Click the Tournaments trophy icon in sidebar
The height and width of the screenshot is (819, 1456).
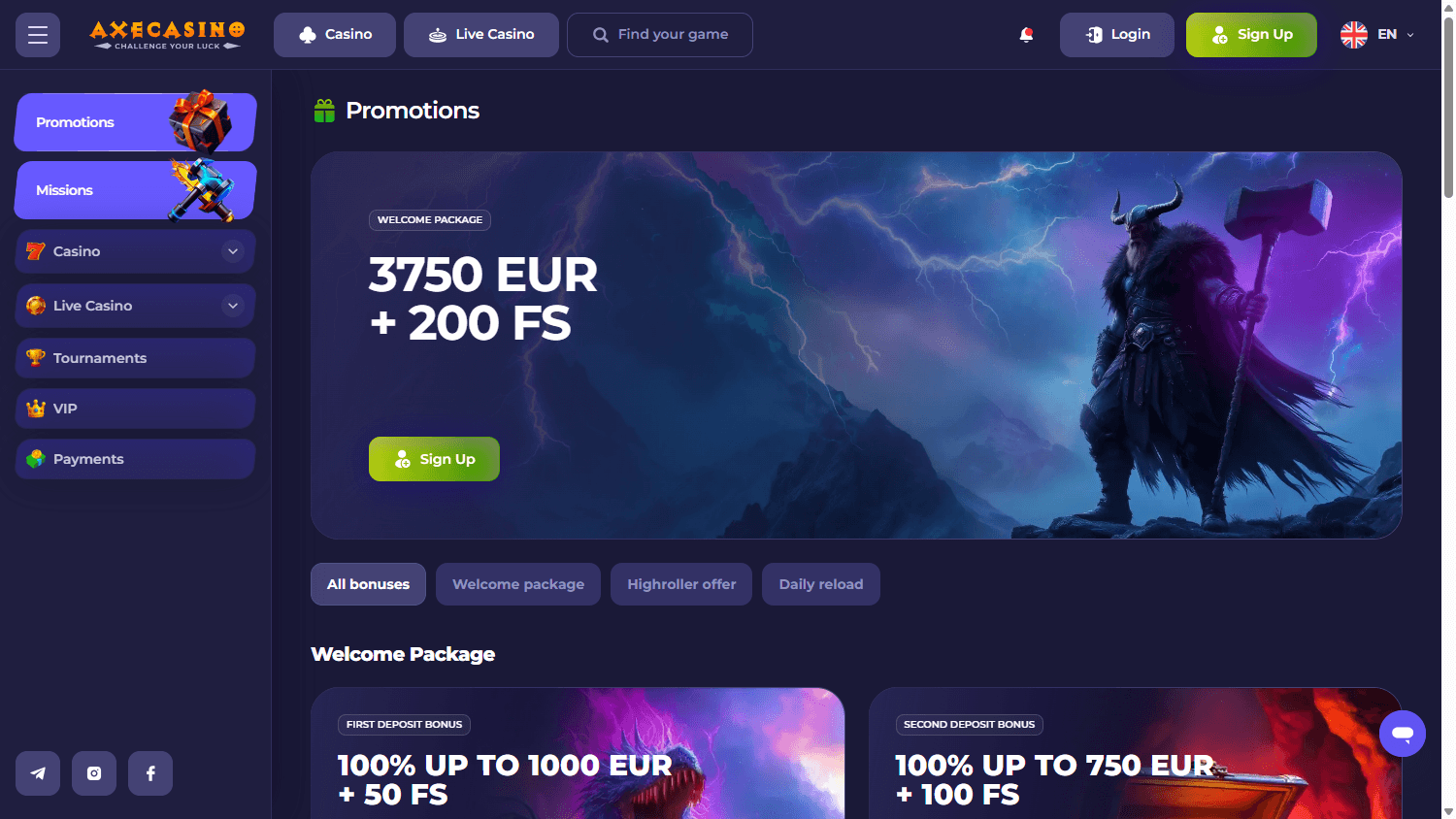[x=36, y=357]
